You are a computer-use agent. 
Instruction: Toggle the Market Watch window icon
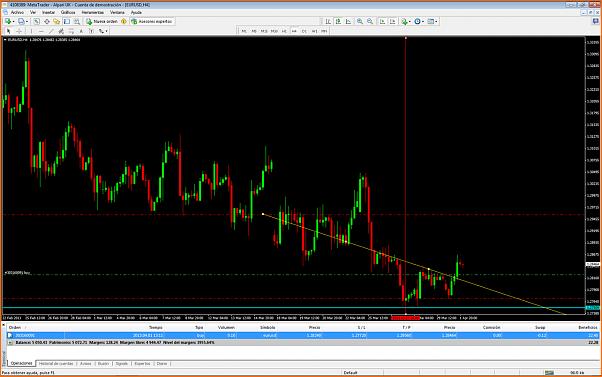(36, 21)
